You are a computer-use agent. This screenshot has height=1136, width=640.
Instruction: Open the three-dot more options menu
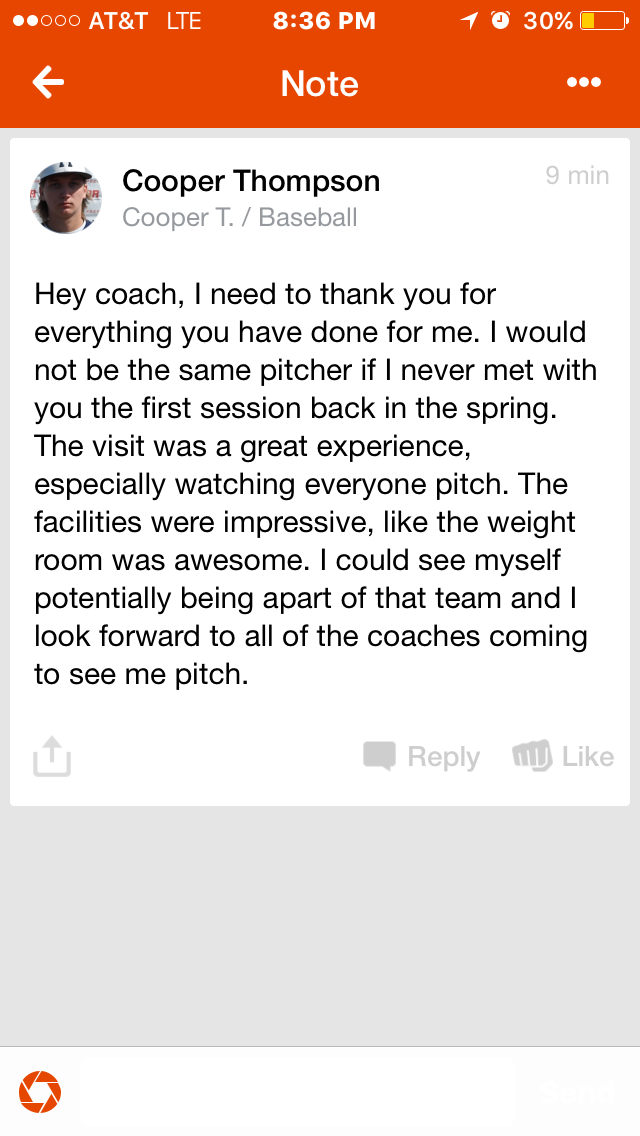[x=584, y=83]
